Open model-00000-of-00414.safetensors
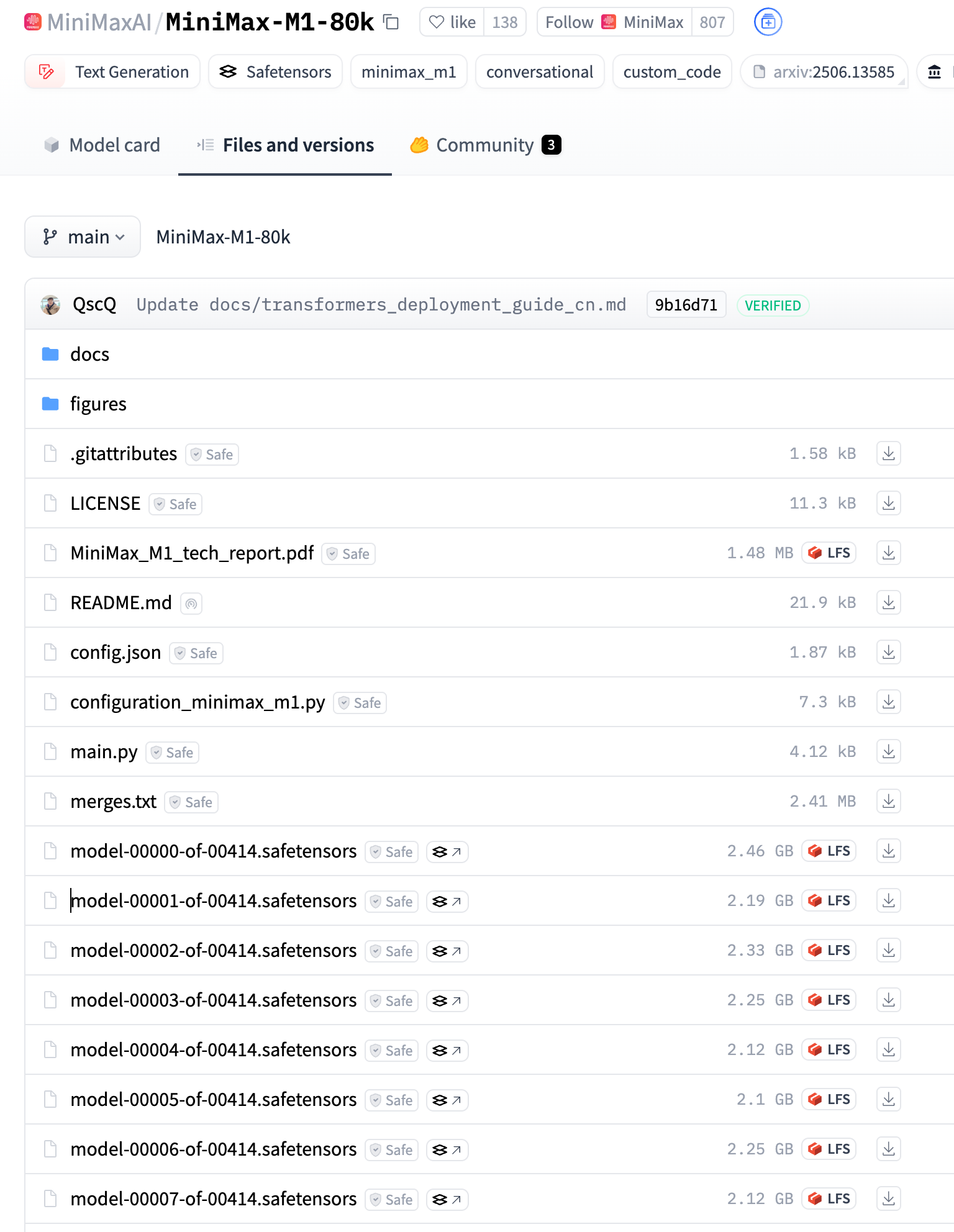The width and height of the screenshot is (954, 1232). point(214,851)
